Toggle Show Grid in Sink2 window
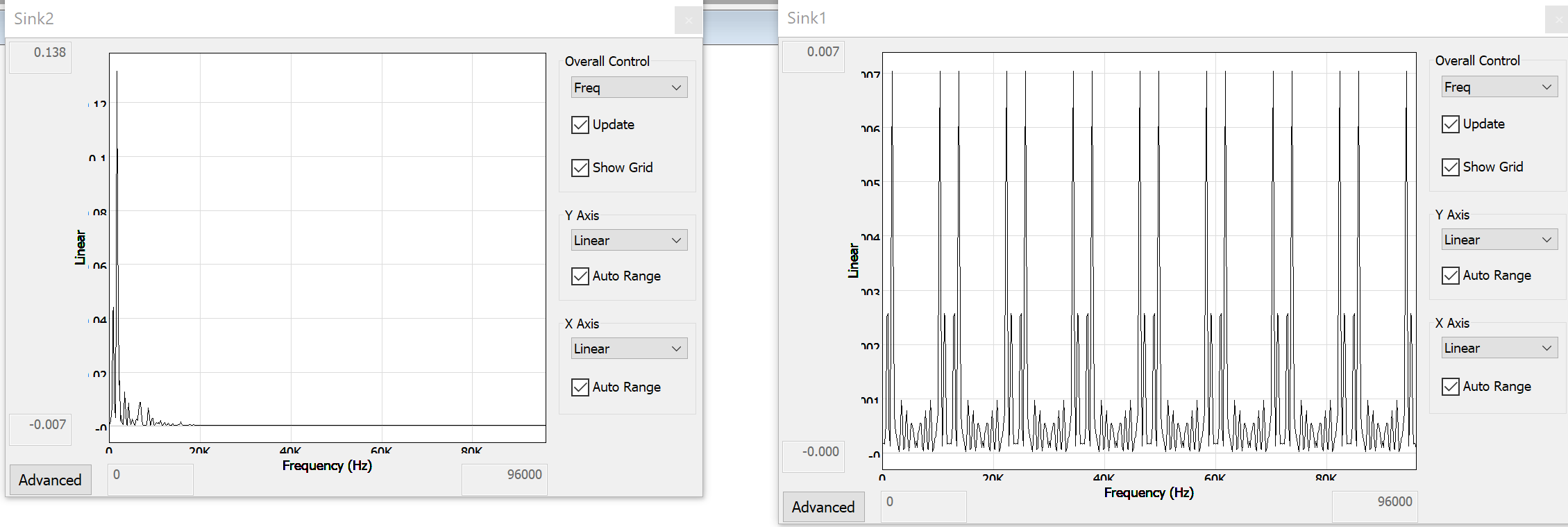The height and width of the screenshot is (527, 1568). click(580, 168)
